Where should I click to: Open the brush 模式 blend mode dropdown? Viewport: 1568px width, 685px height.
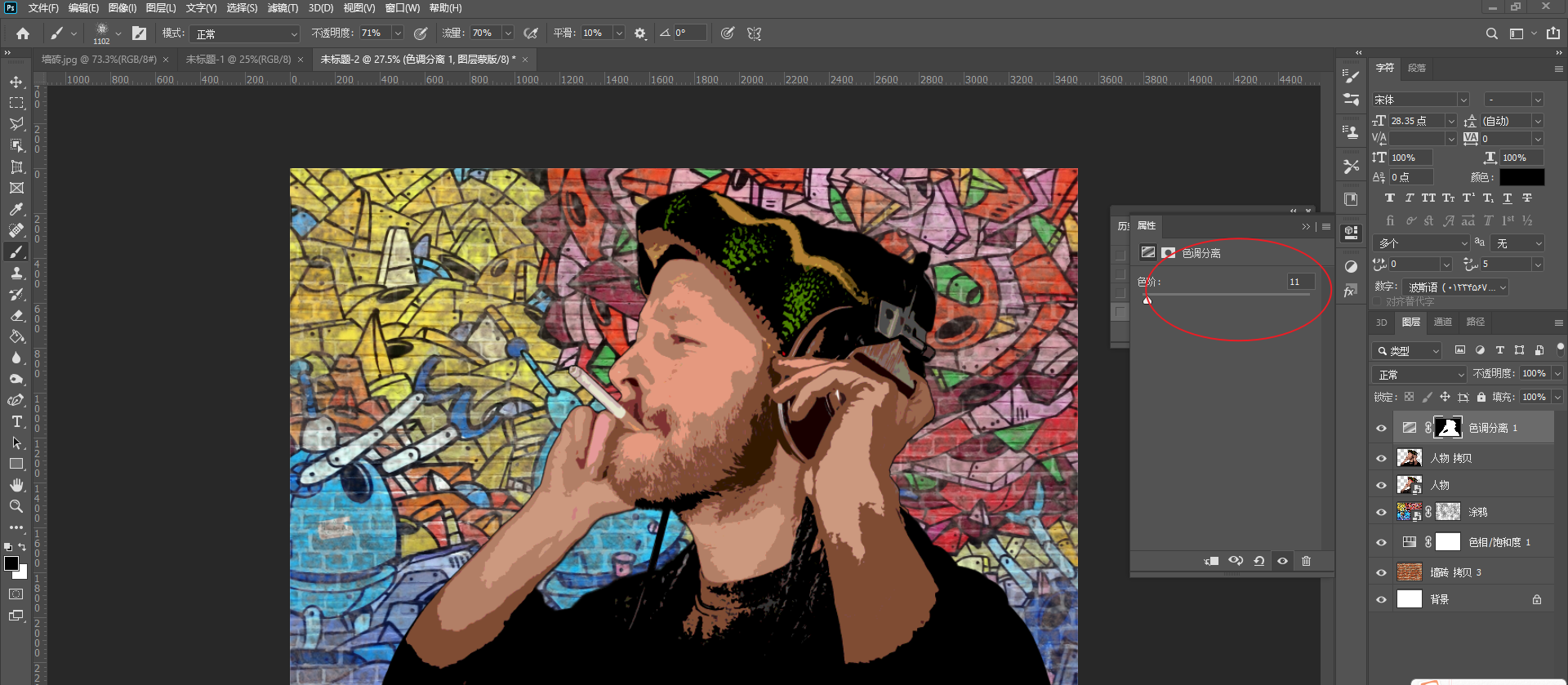(245, 33)
